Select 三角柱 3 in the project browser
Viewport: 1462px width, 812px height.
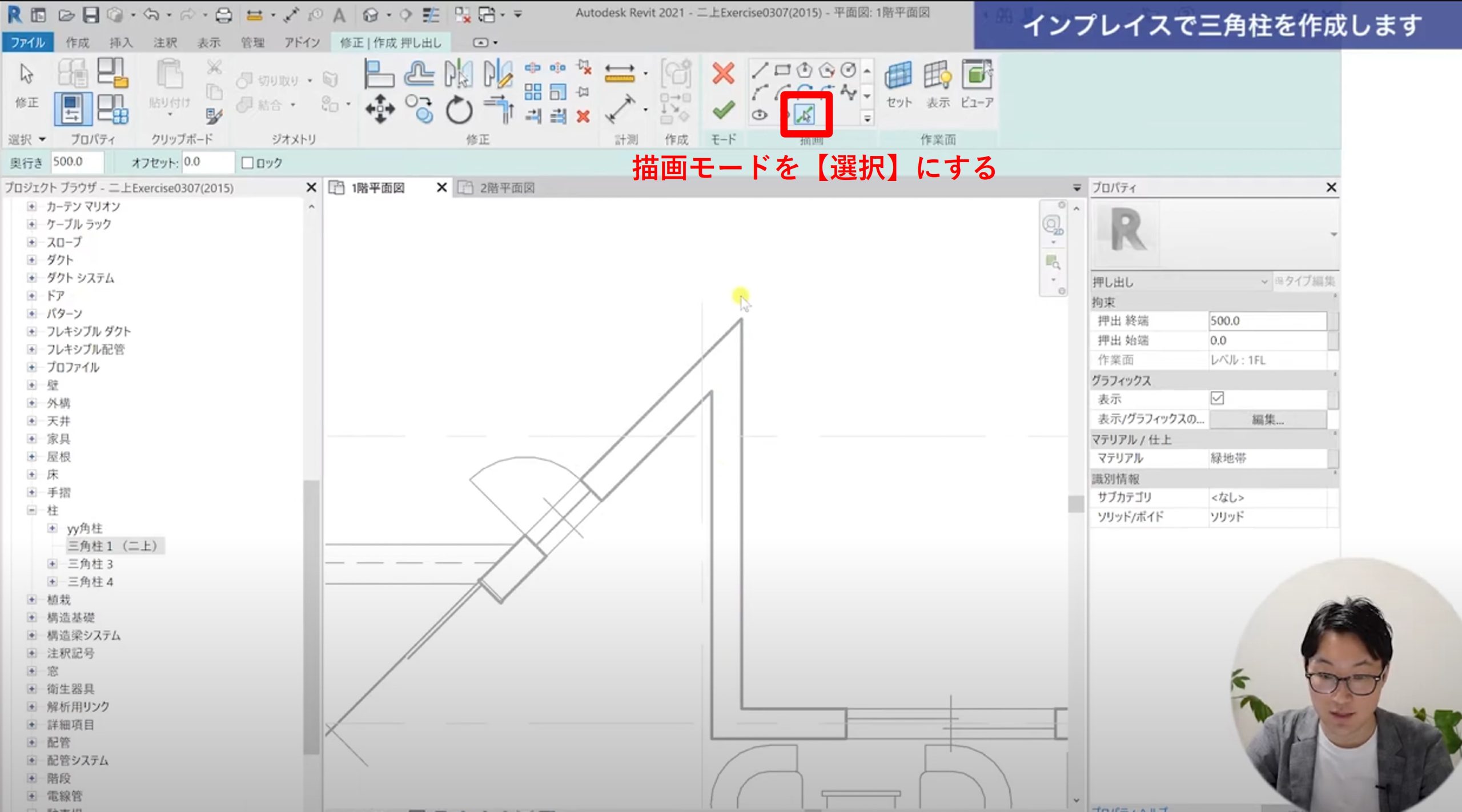(x=90, y=564)
